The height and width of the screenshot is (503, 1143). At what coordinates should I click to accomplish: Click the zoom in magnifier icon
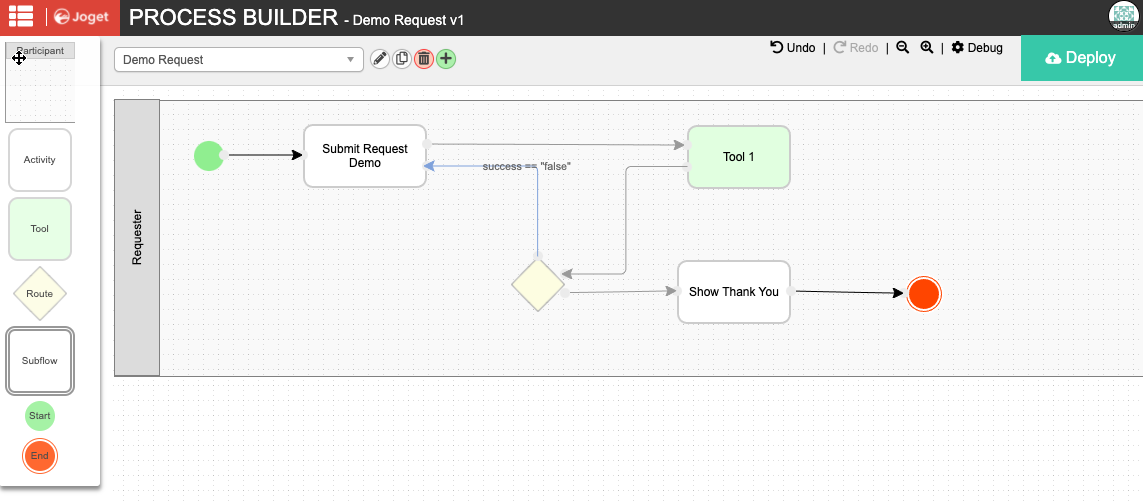927,47
